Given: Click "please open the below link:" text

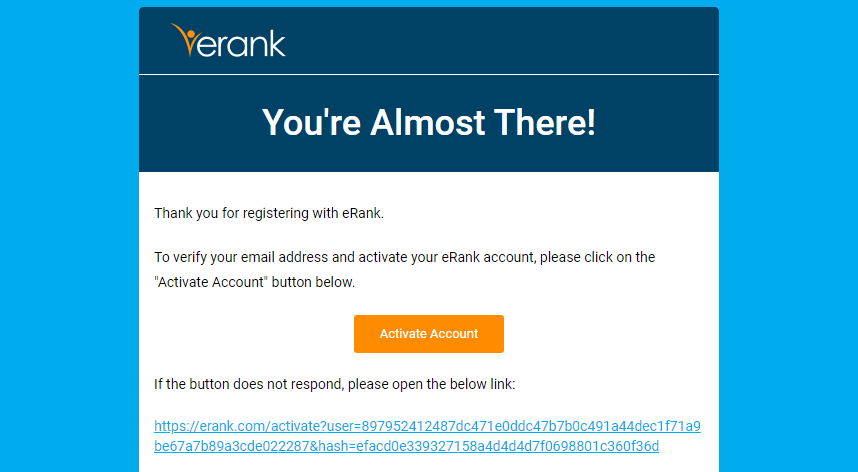Looking at the screenshot, I should point(431,384).
